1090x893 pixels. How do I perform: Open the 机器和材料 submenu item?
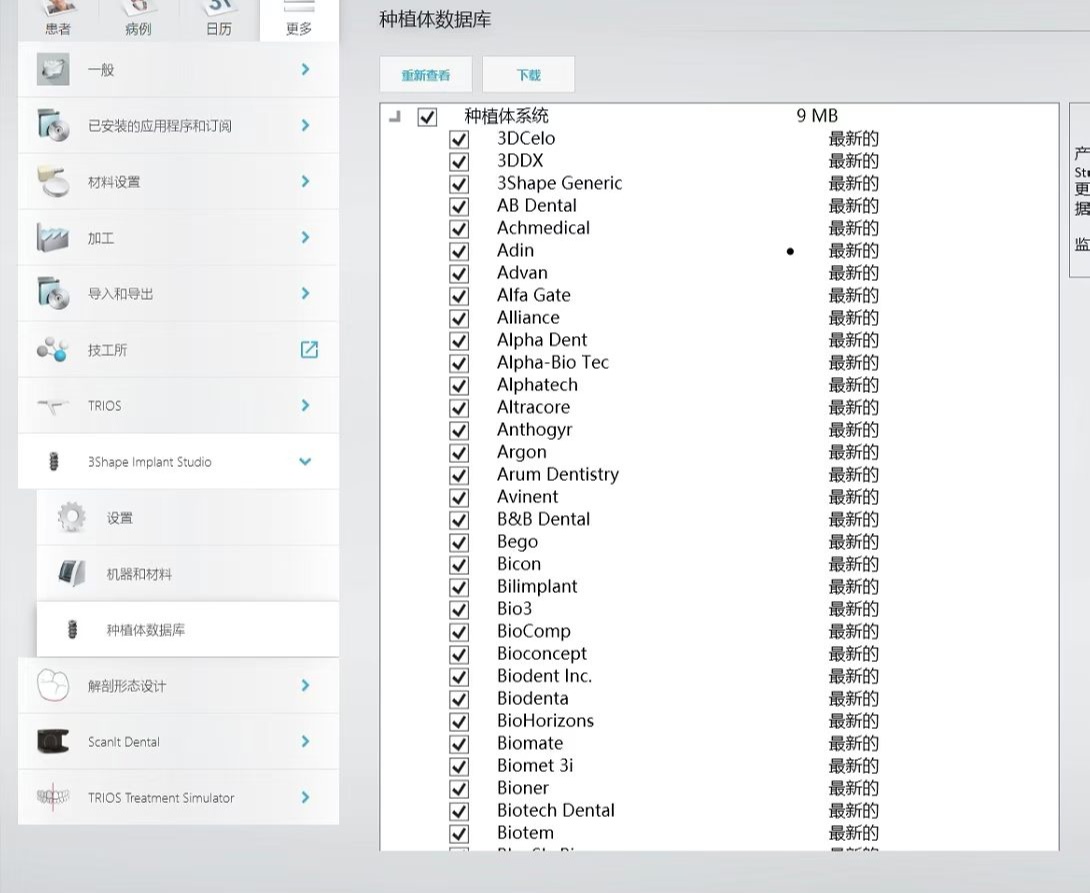pos(188,573)
